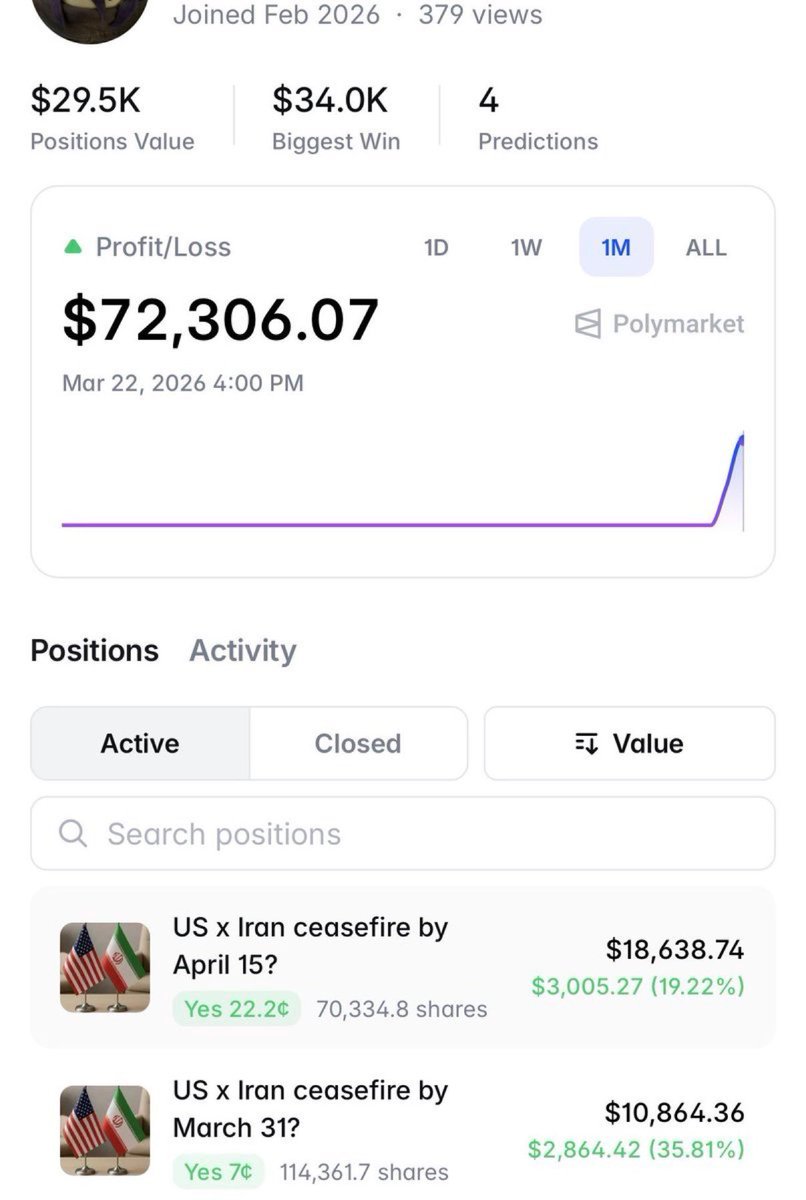Open the Value sort dropdown
This screenshot has width=806, height=1200.
click(629, 743)
